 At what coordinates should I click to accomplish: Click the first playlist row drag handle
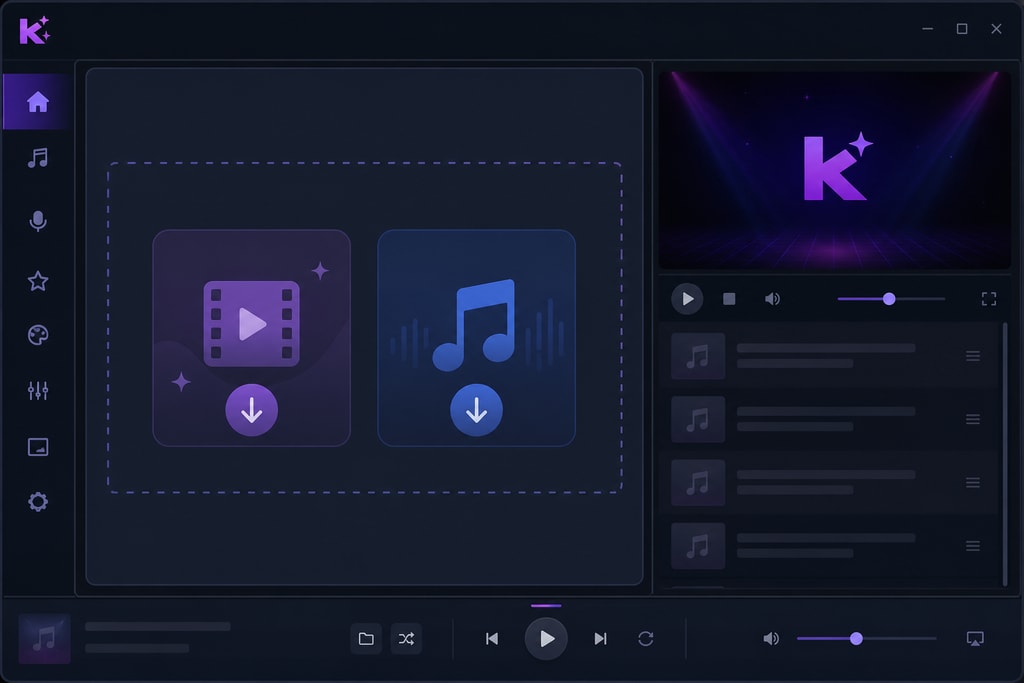click(x=972, y=356)
